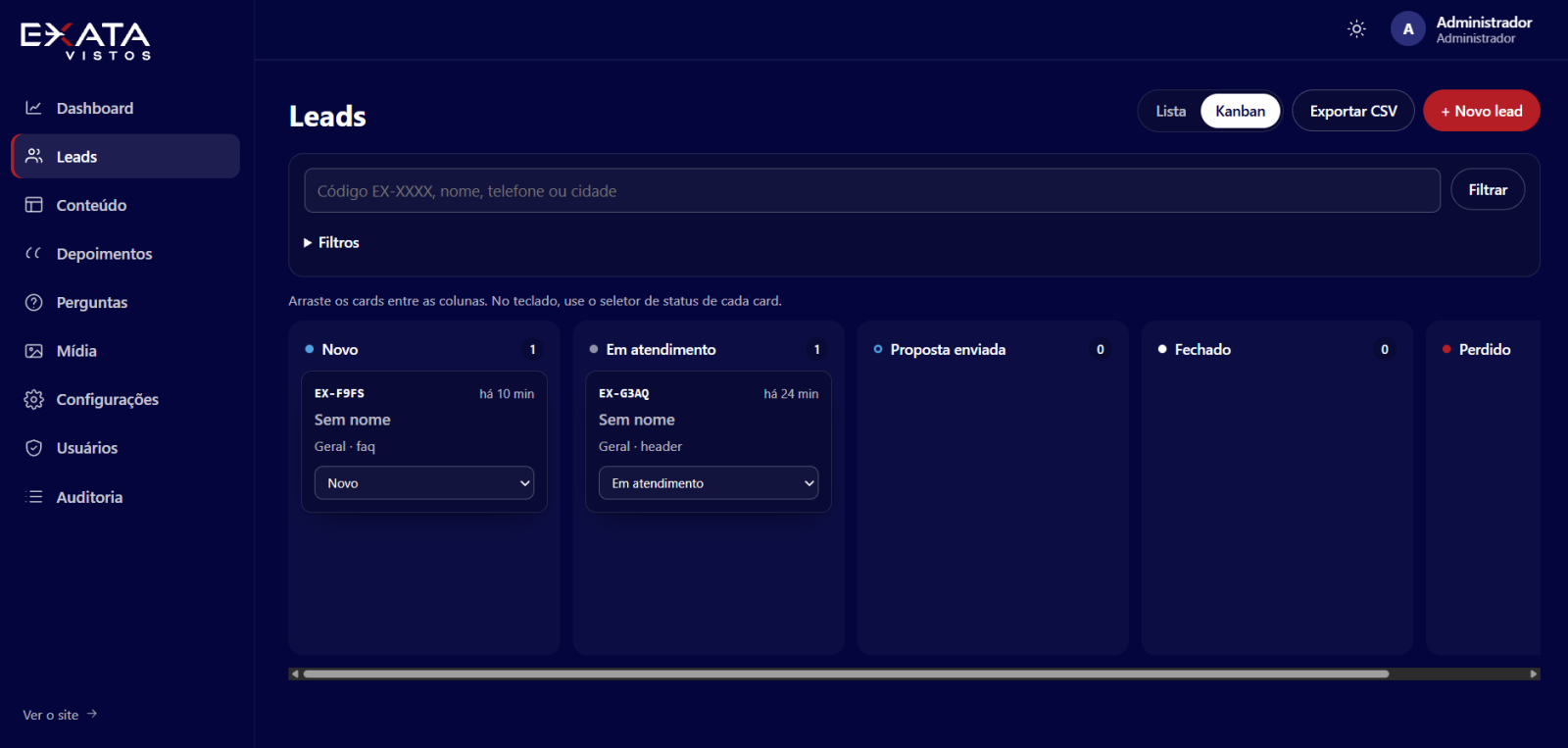The height and width of the screenshot is (748, 1568).
Task: Focus the lead search input field
Action: click(x=872, y=190)
